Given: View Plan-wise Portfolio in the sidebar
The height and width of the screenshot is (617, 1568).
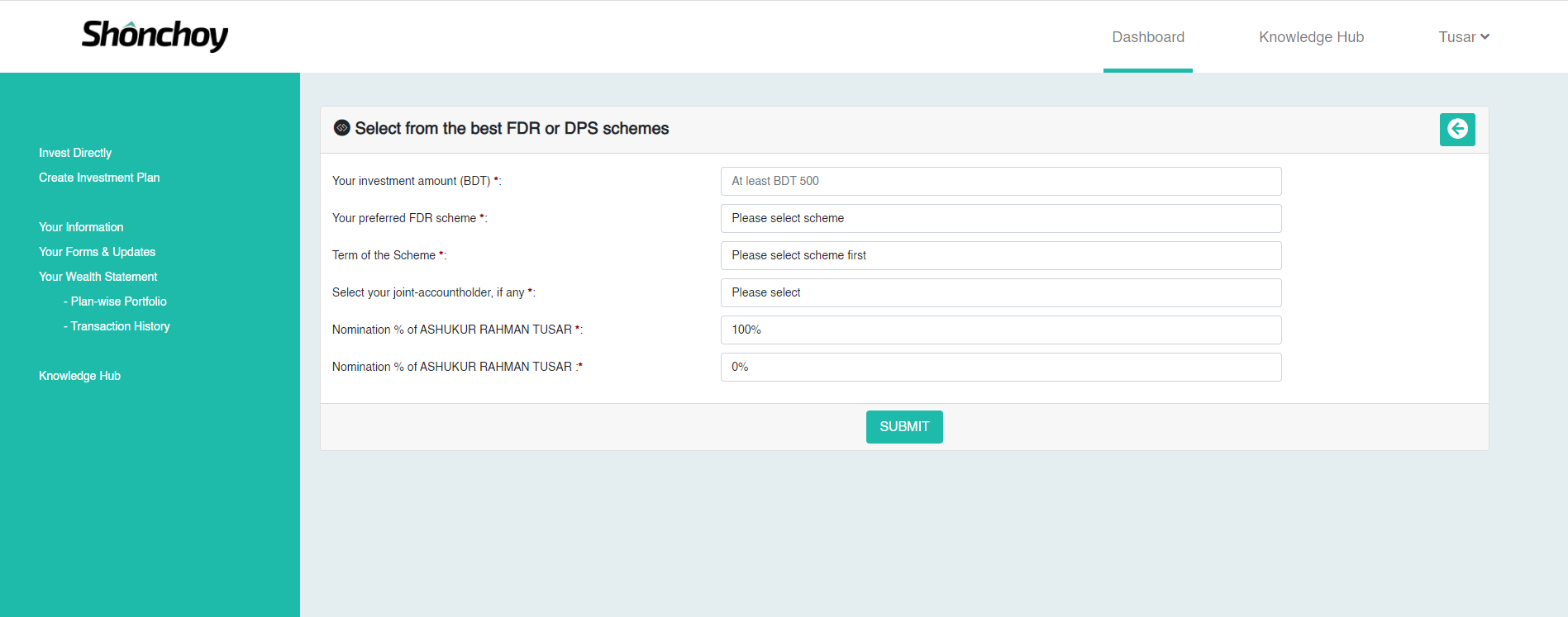Looking at the screenshot, I should point(118,301).
